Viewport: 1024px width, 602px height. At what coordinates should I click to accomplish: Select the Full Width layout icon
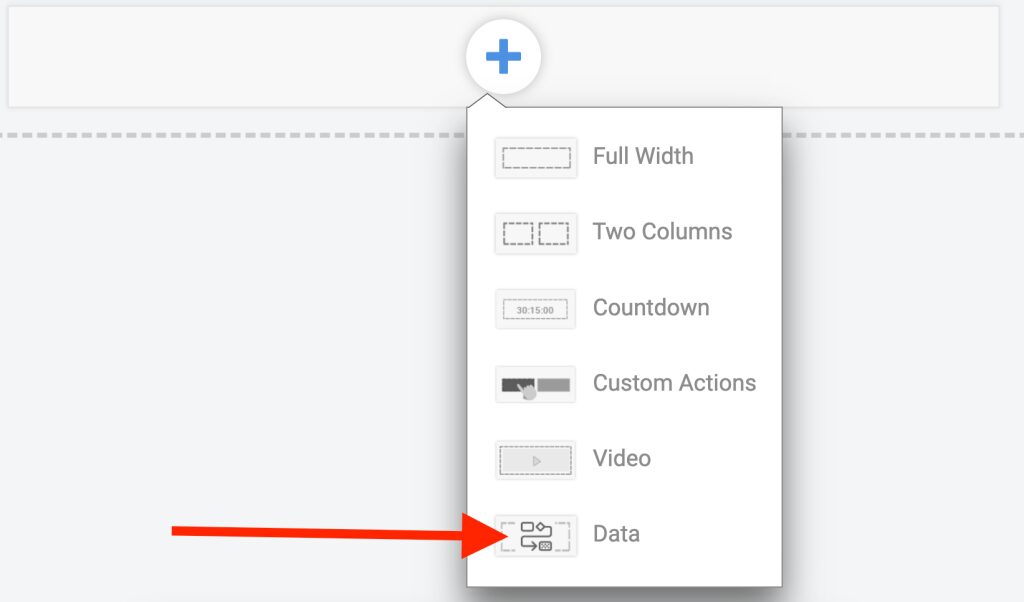pyautogui.click(x=536, y=157)
